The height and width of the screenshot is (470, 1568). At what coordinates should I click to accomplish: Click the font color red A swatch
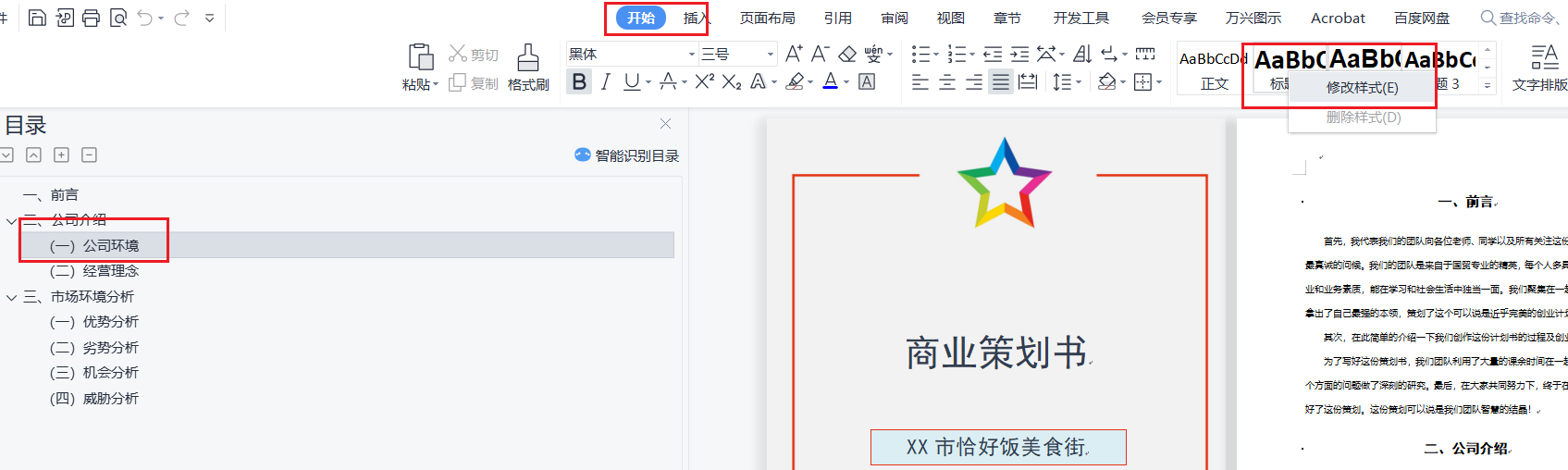[x=830, y=81]
